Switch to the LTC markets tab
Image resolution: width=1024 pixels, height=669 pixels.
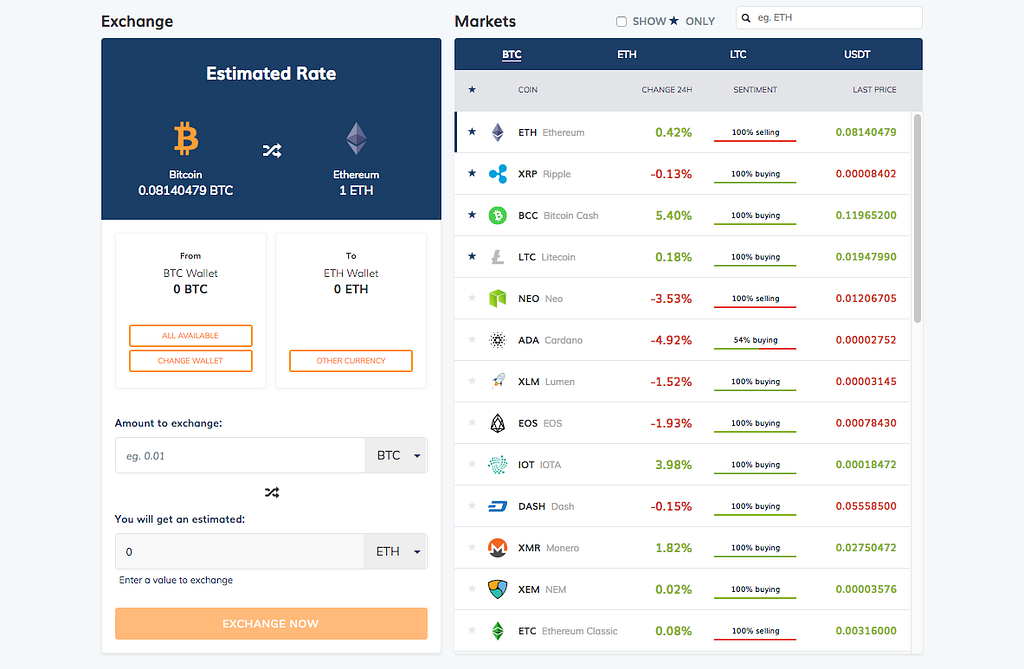(x=738, y=54)
